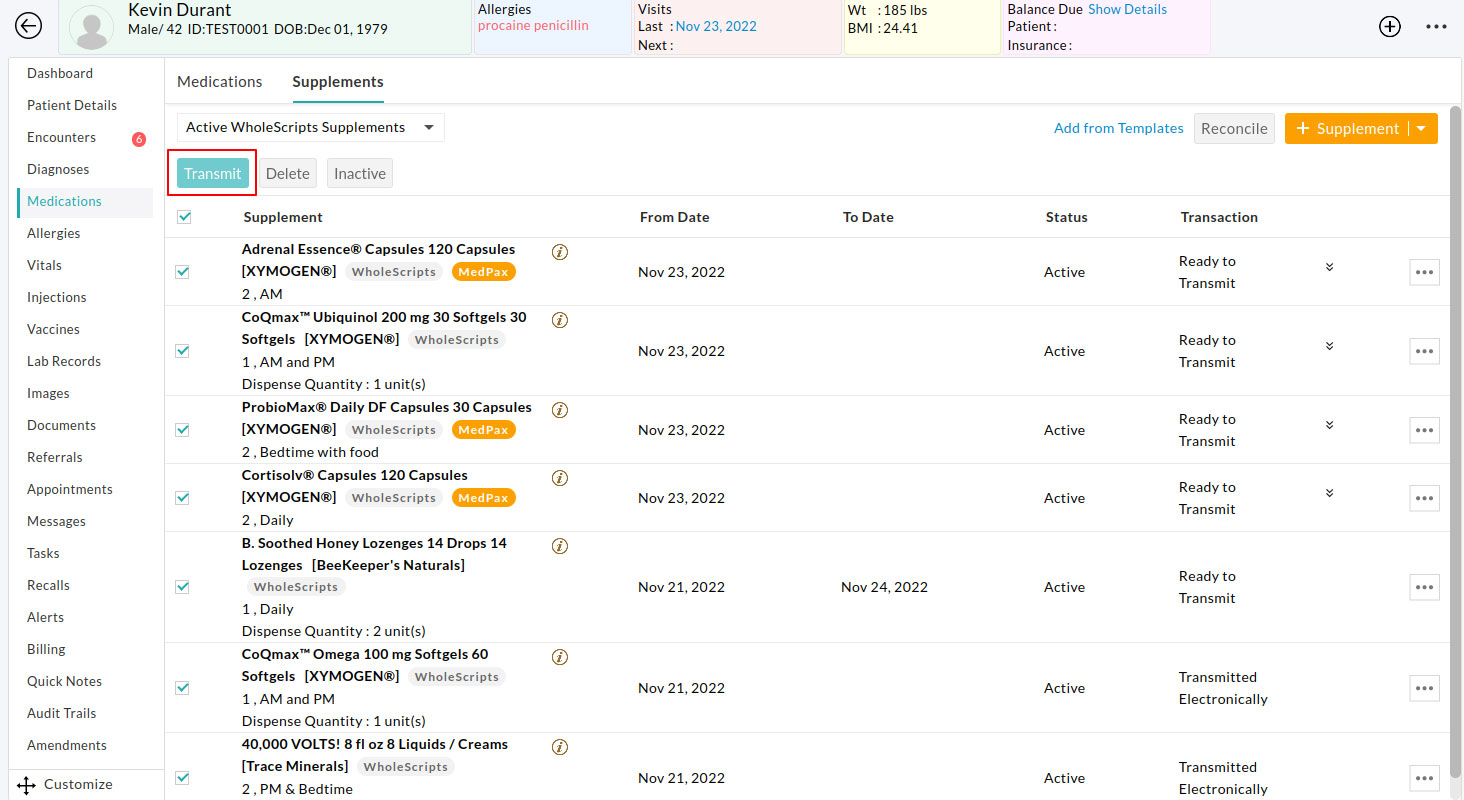Click the back arrow icon

[29, 26]
